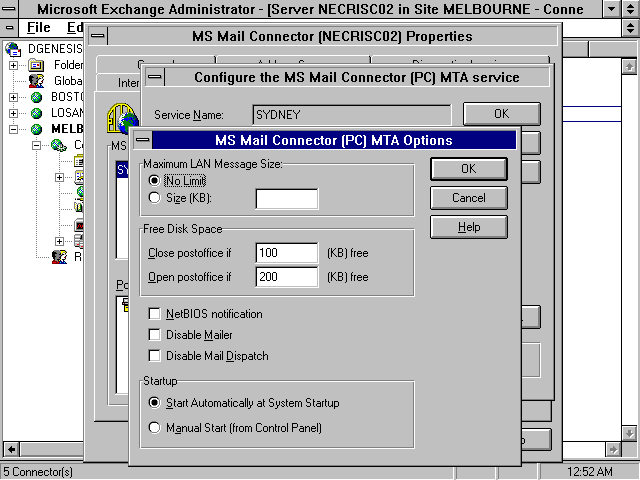Check the Disable Mail Dispatch checkbox
The width and height of the screenshot is (640, 480).
[154, 356]
